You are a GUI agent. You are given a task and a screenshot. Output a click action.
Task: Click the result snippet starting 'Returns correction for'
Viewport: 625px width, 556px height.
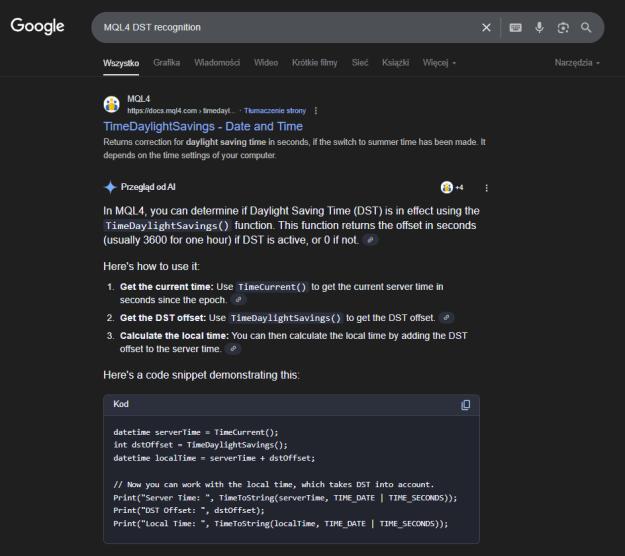pos(294,148)
